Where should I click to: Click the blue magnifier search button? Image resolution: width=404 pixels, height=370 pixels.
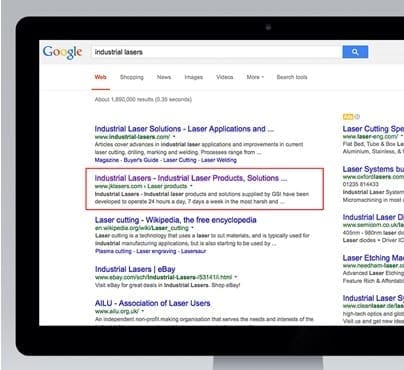[x=355, y=52]
